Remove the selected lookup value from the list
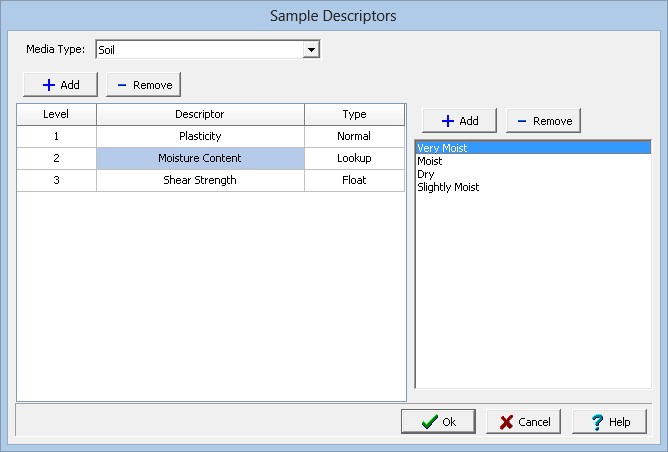 (x=543, y=121)
